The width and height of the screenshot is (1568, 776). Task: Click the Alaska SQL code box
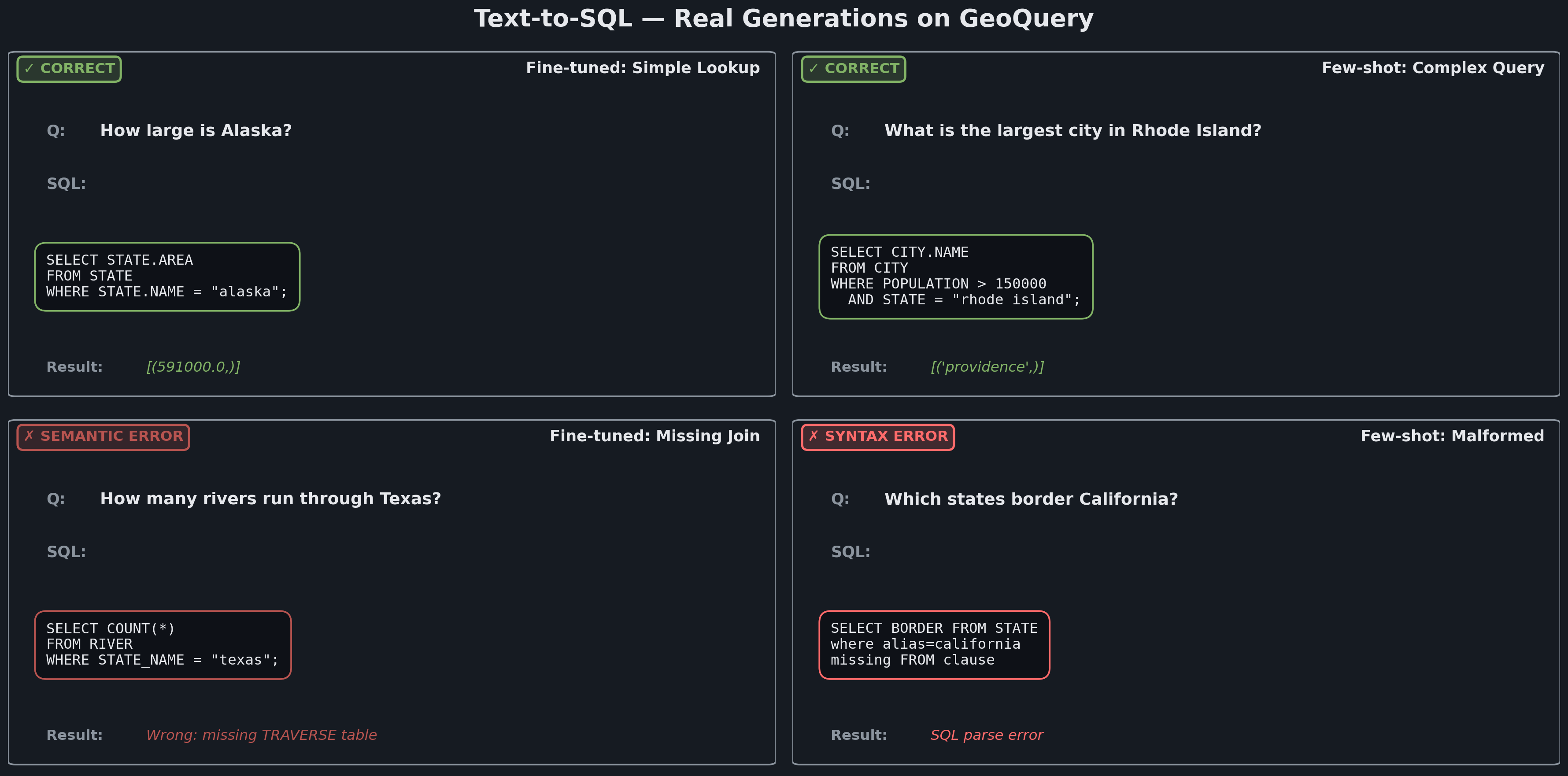167,276
